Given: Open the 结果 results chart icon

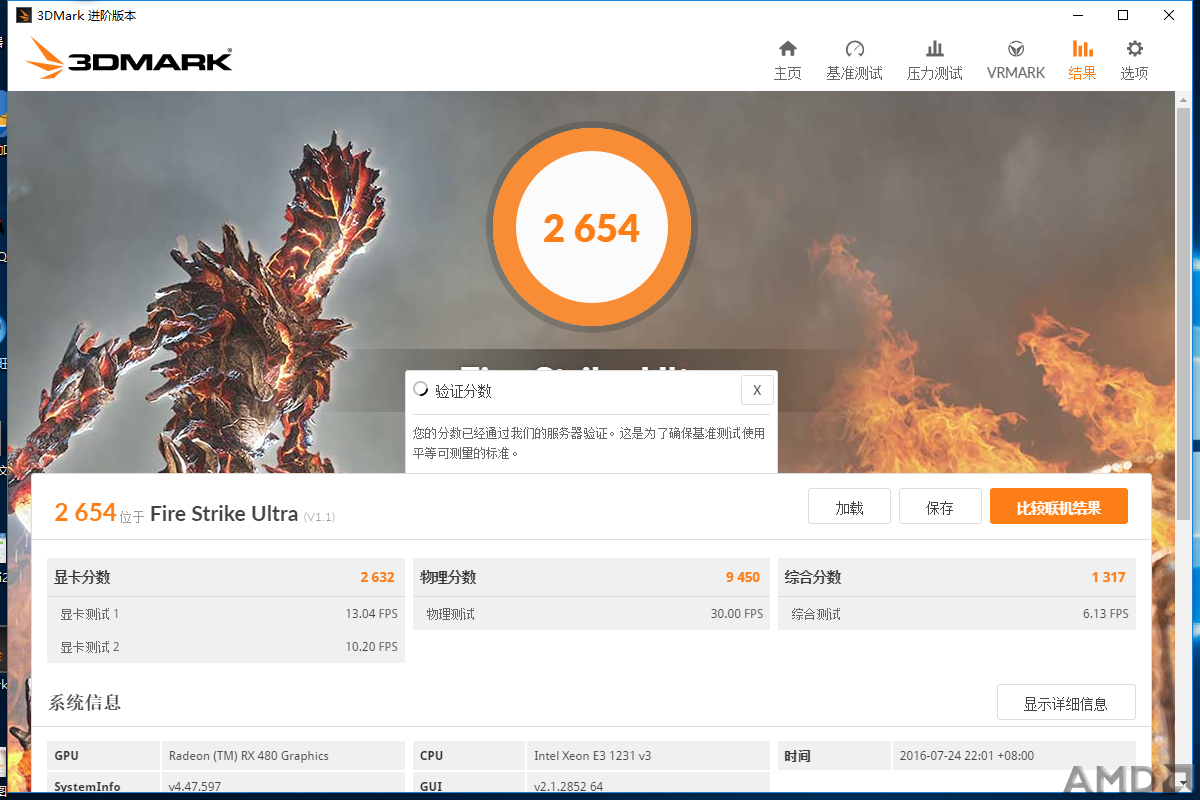Looking at the screenshot, I should click(x=1082, y=49).
